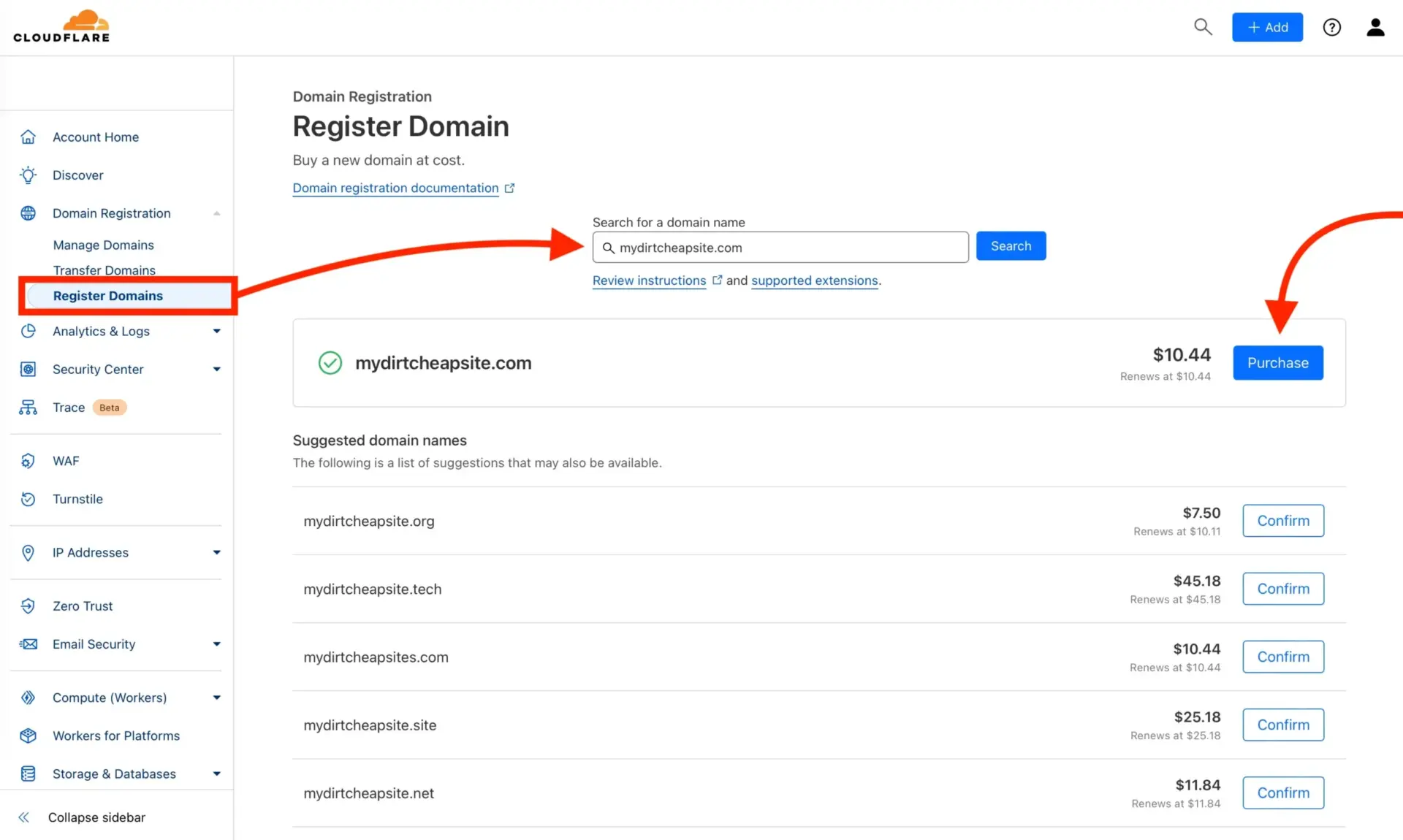Click the Zero Trust icon
The height and width of the screenshot is (840, 1403).
tap(28, 606)
